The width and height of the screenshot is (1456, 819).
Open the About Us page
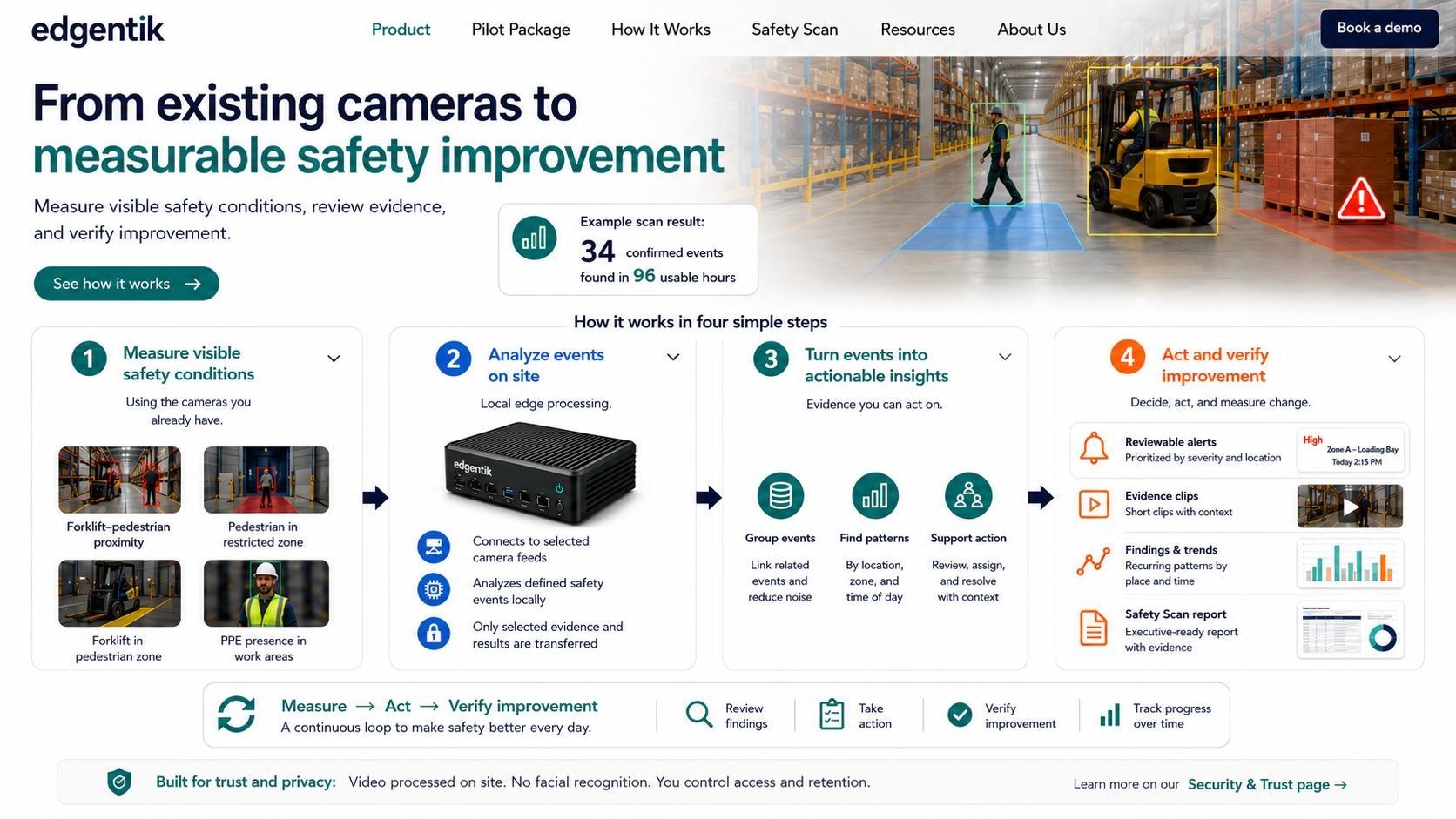pyautogui.click(x=1032, y=30)
